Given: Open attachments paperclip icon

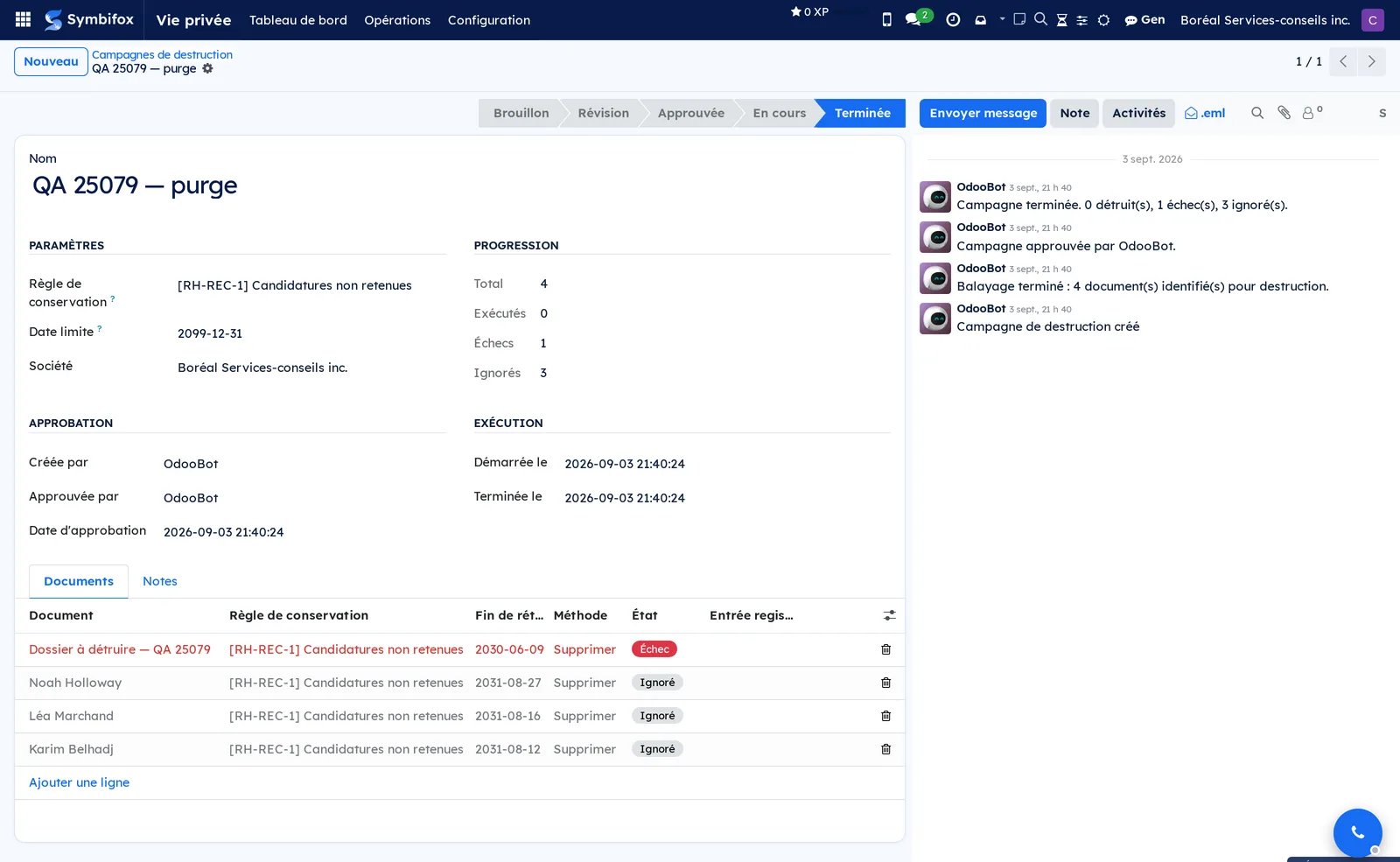Looking at the screenshot, I should pyautogui.click(x=1284, y=113).
